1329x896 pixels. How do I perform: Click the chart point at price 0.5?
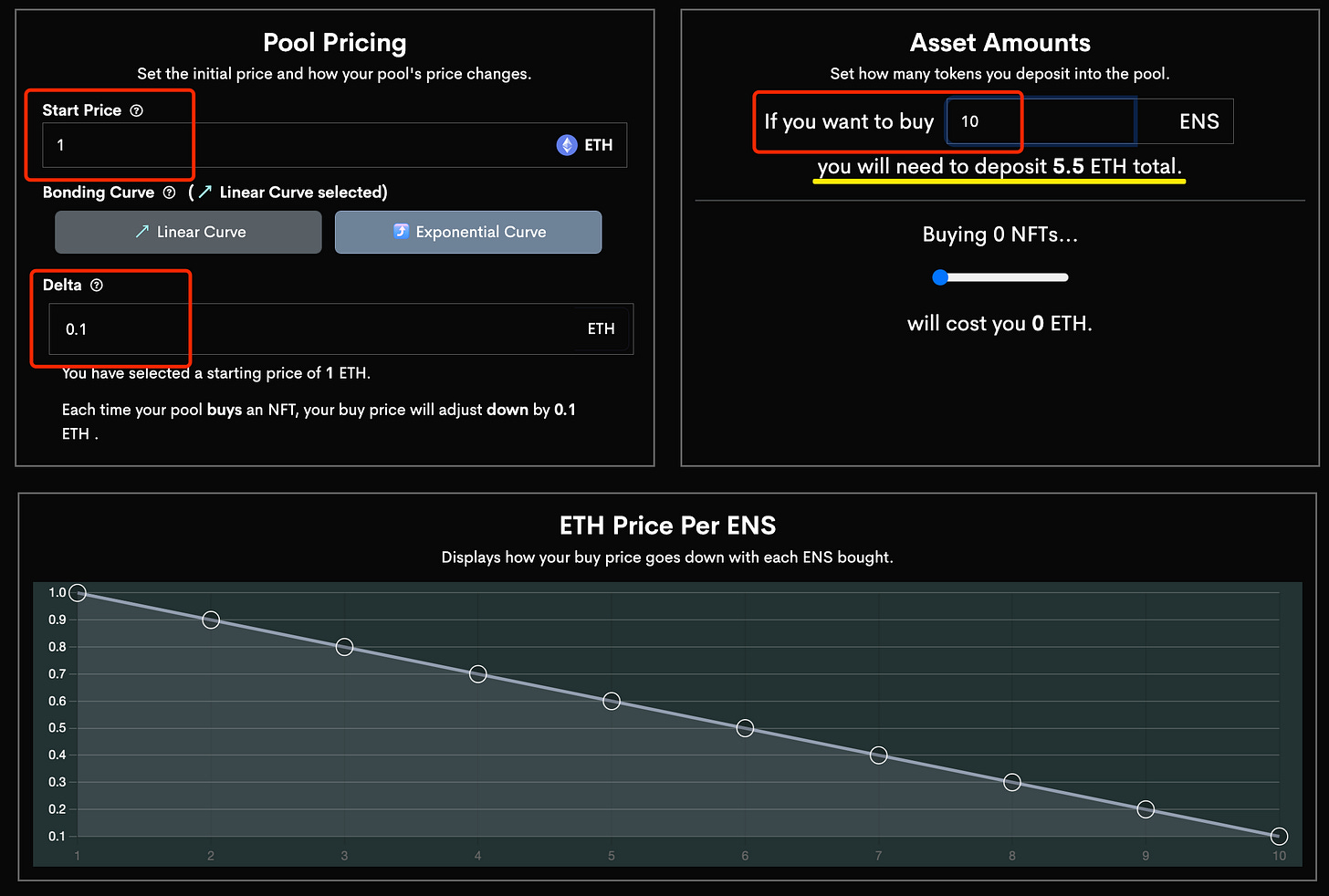tap(745, 728)
